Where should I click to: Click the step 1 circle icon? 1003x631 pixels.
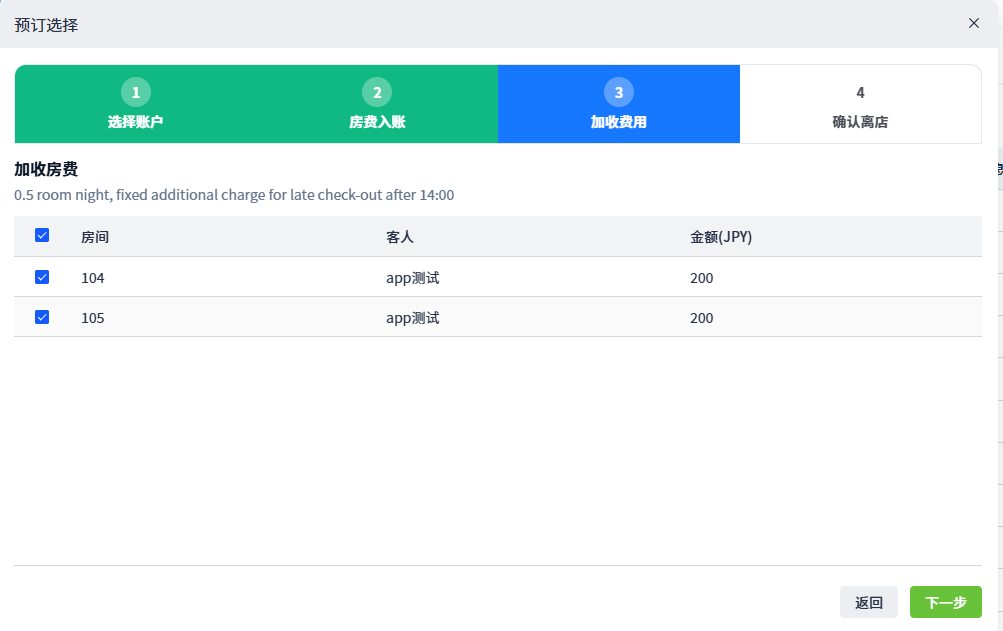pos(136,93)
